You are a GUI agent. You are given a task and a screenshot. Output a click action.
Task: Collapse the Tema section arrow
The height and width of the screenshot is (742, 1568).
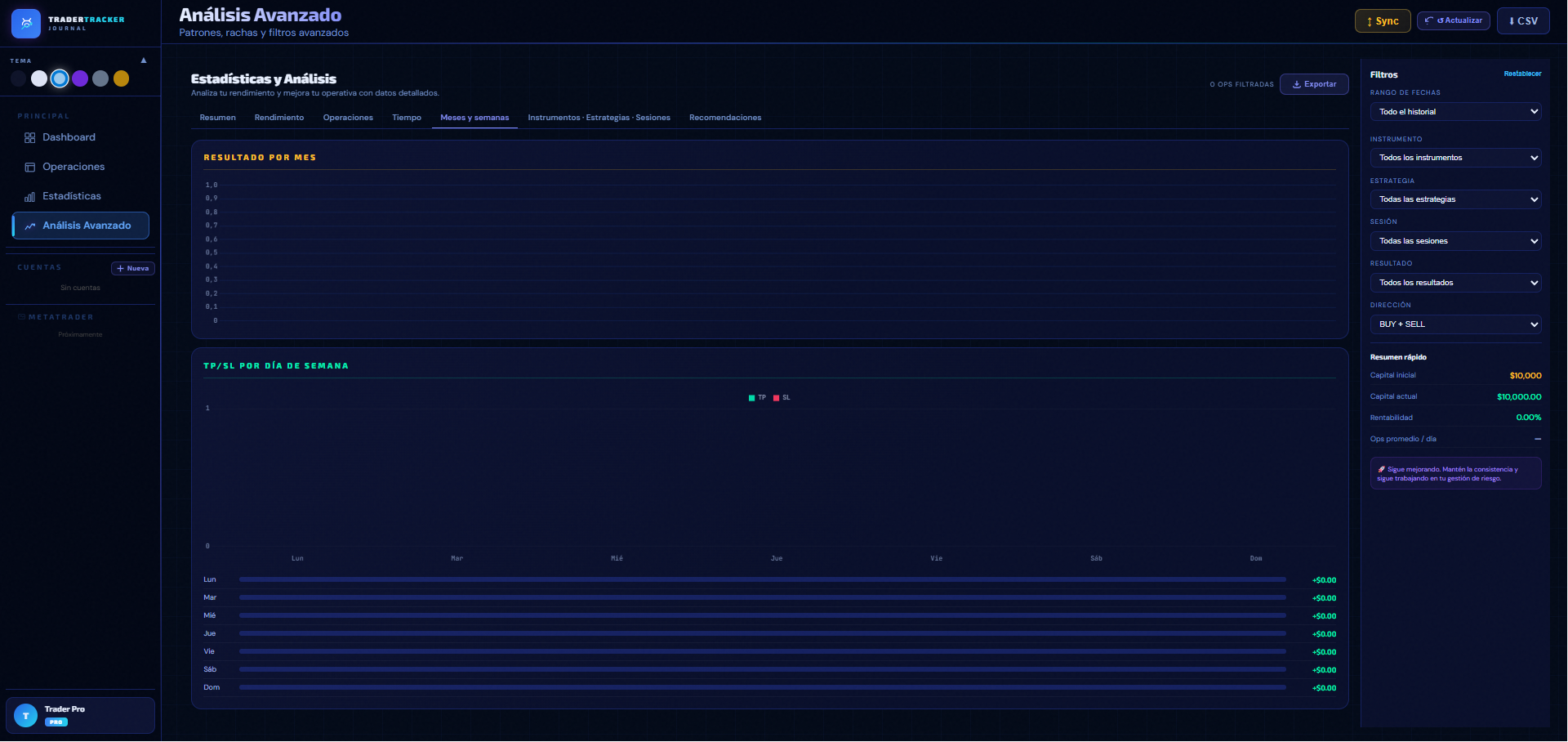[144, 60]
